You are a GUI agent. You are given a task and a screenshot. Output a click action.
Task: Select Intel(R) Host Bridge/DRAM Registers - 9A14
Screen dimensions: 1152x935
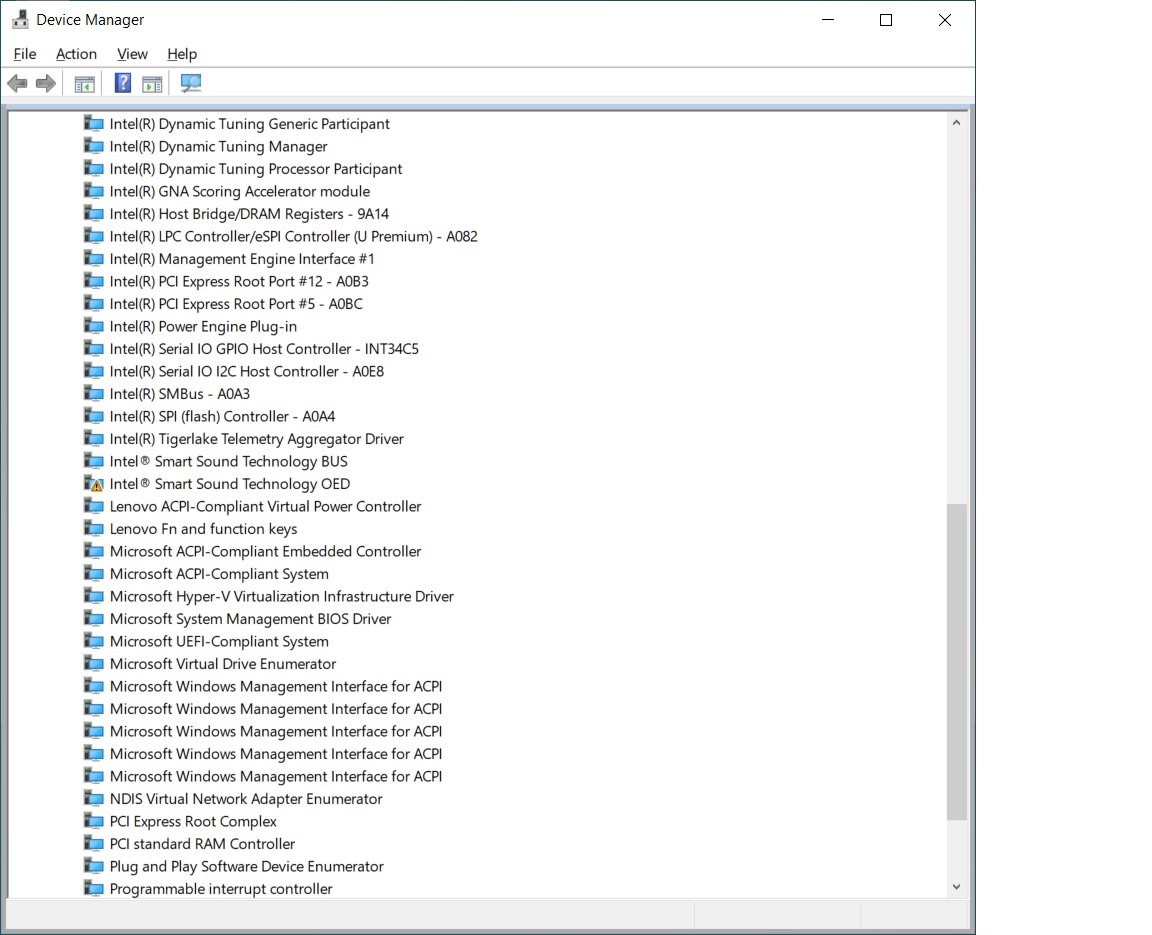point(249,214)
